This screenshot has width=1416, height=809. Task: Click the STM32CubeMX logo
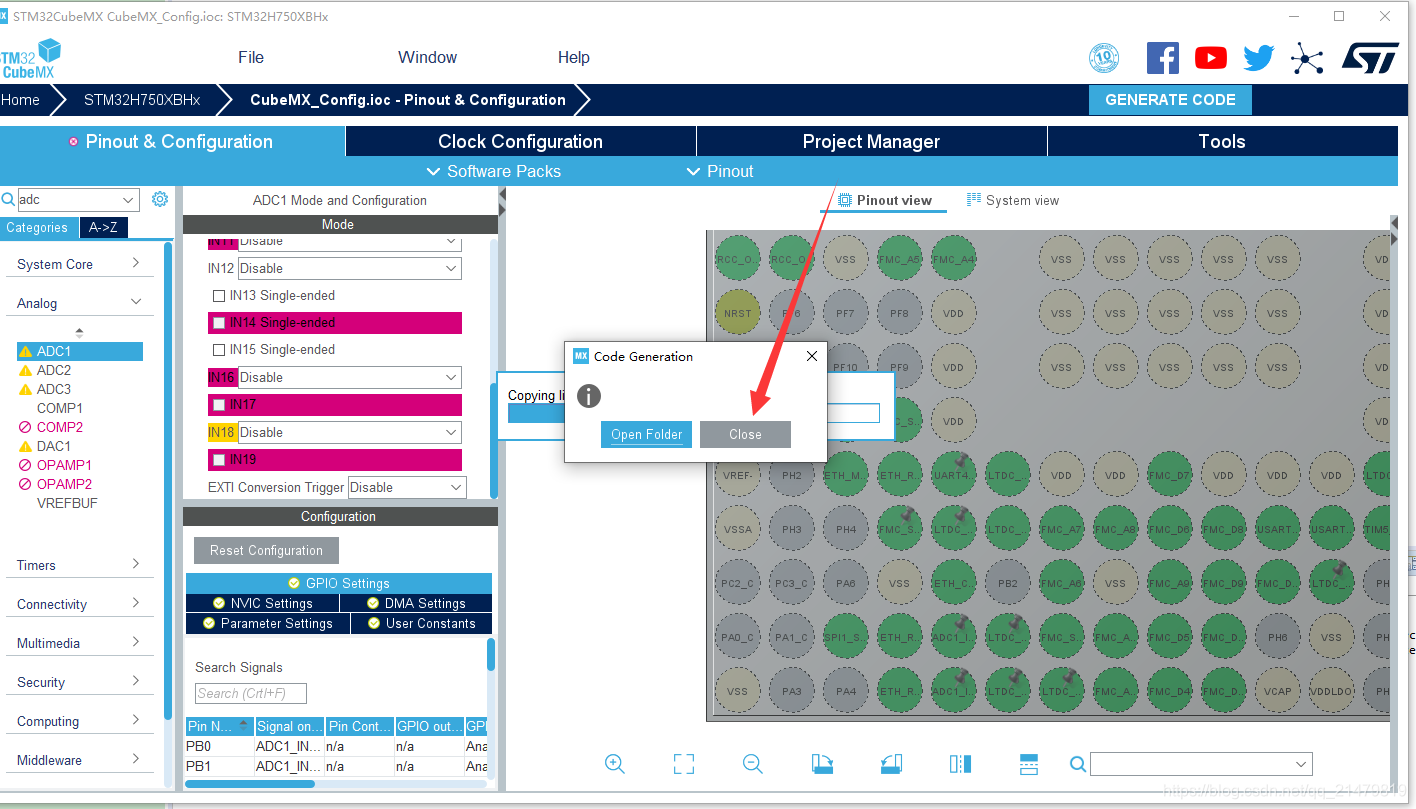[x=30, y=58]
